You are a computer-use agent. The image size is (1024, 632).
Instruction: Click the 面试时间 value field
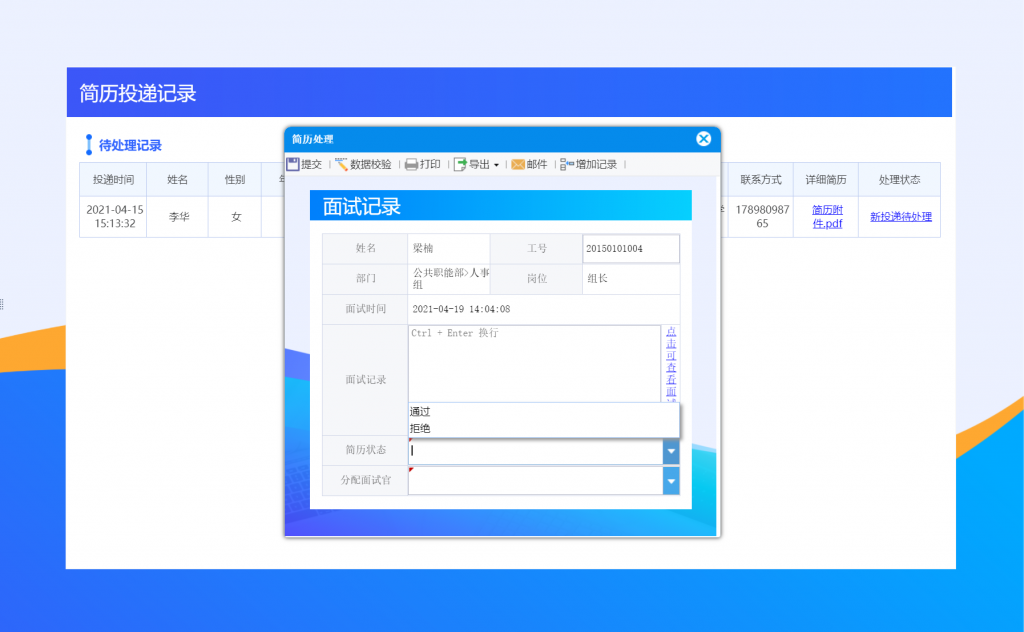click(543, 309)
